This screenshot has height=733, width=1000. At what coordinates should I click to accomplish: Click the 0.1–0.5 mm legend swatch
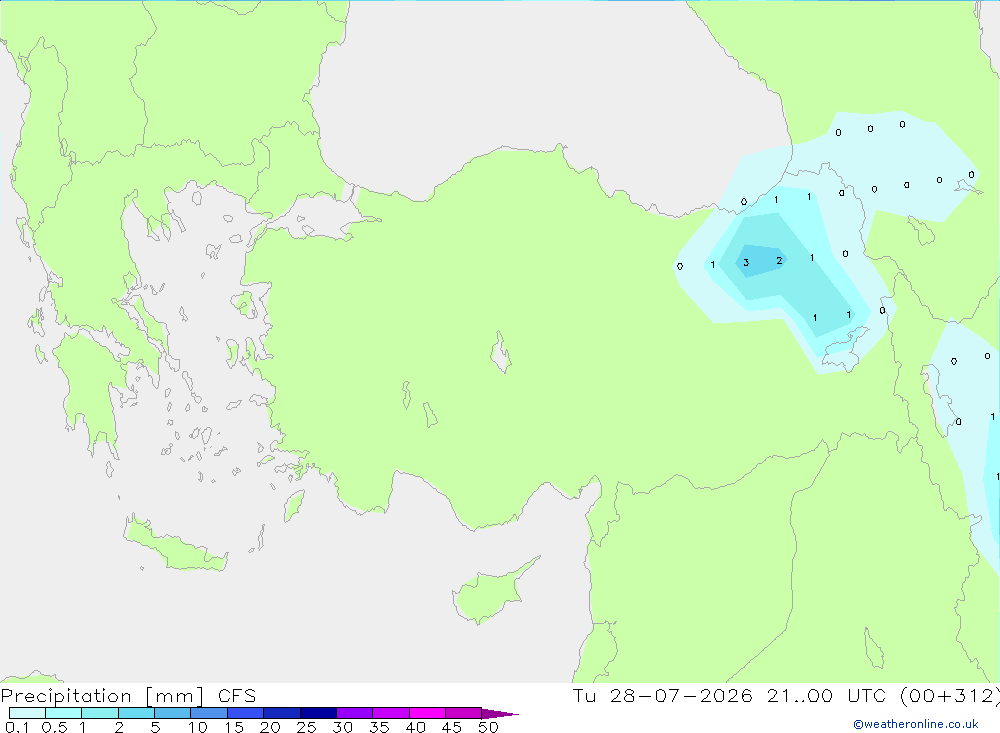pyautogui.click(x=27, y=713)
